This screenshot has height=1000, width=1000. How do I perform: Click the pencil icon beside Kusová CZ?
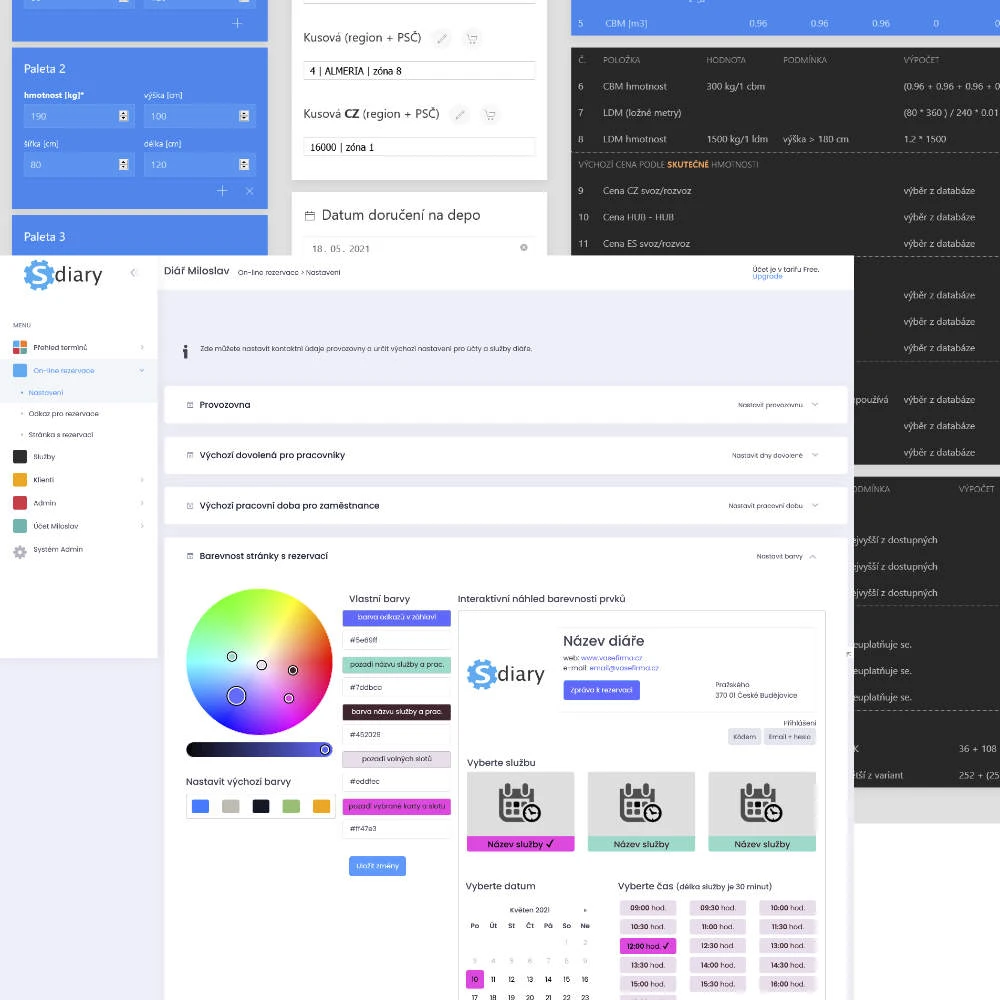coord(460,115)
